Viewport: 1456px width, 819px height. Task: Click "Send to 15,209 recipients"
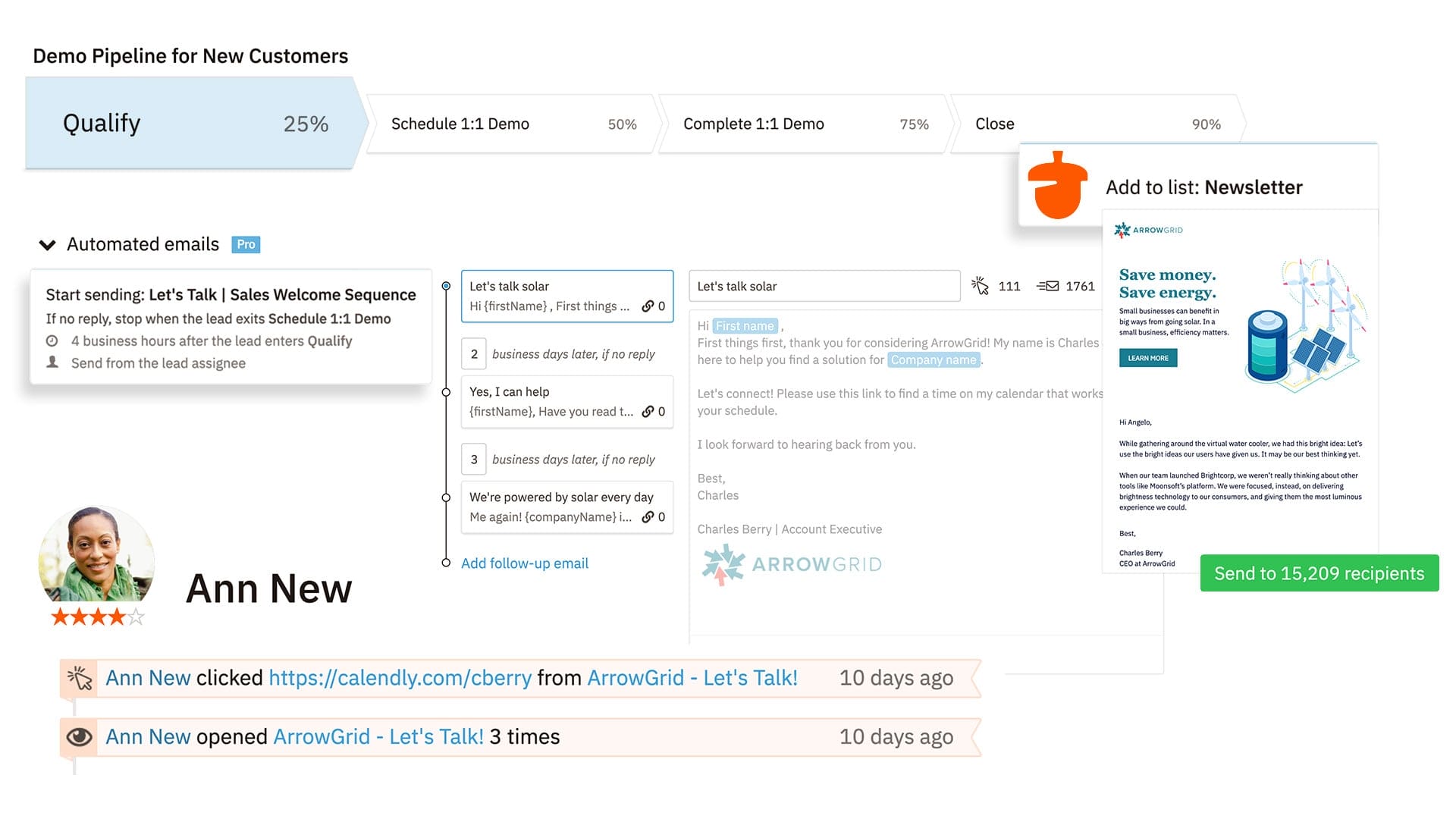1319,573
